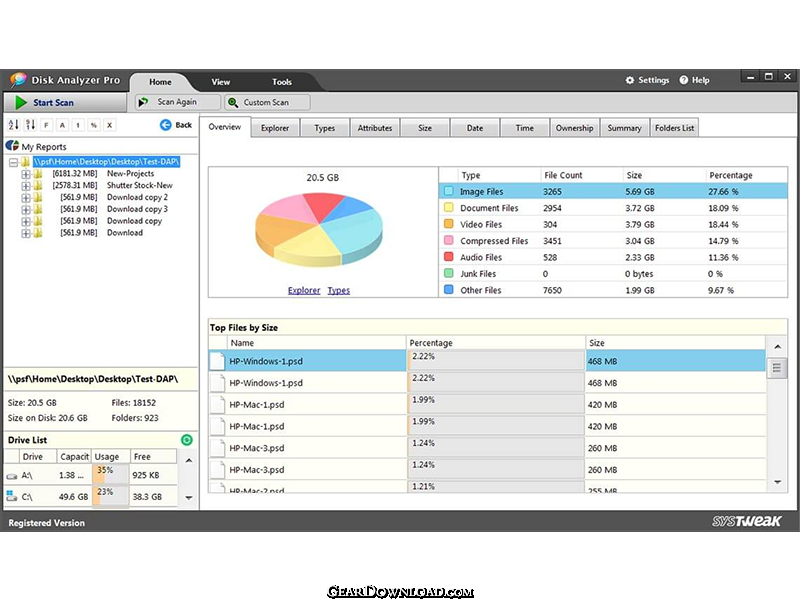Expand the Download folder
Image resolution: width=800 pixels, height=600 pixels.
26,233
